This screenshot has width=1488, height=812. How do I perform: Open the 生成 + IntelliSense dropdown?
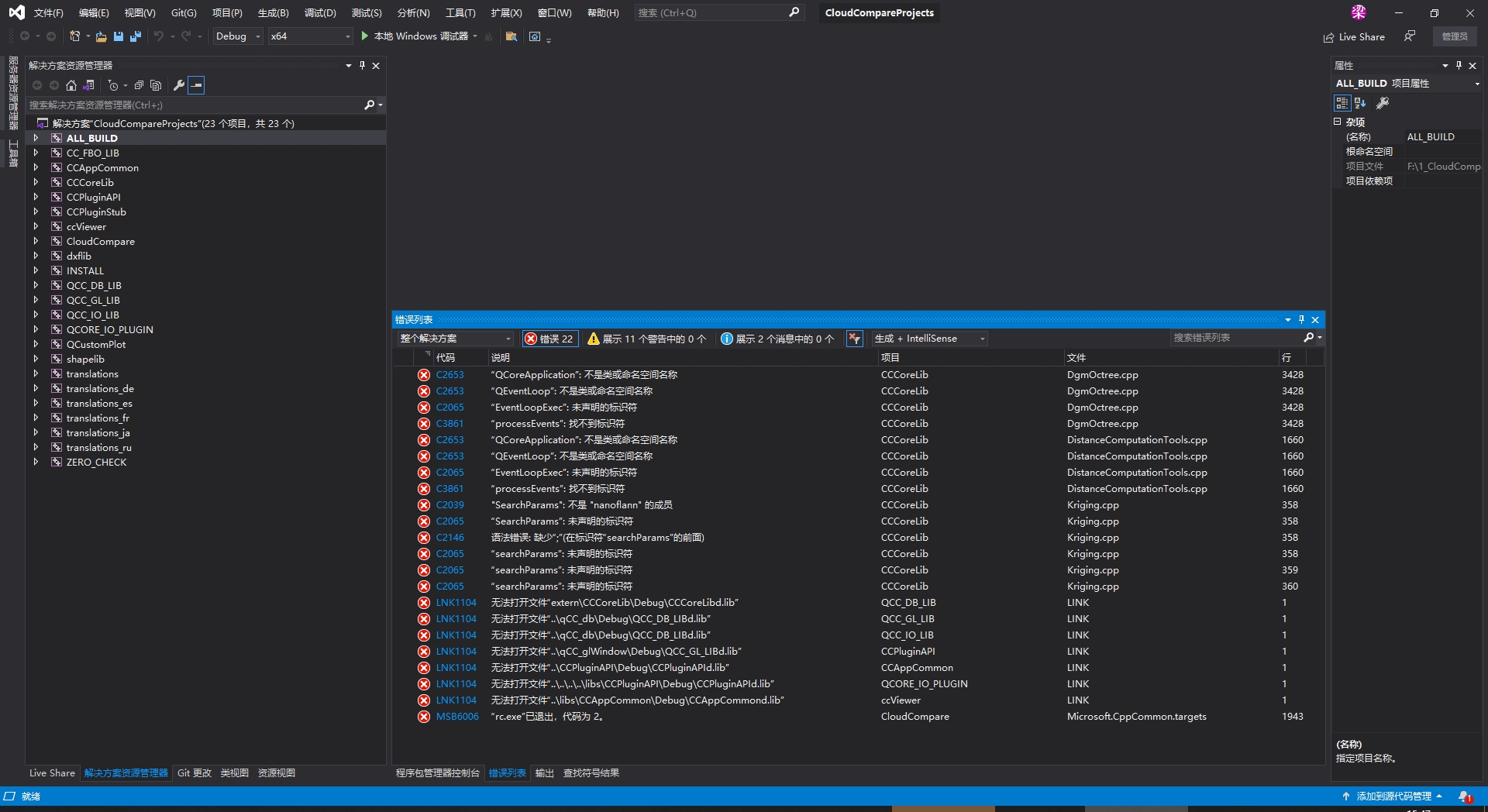tap(930, 339)
